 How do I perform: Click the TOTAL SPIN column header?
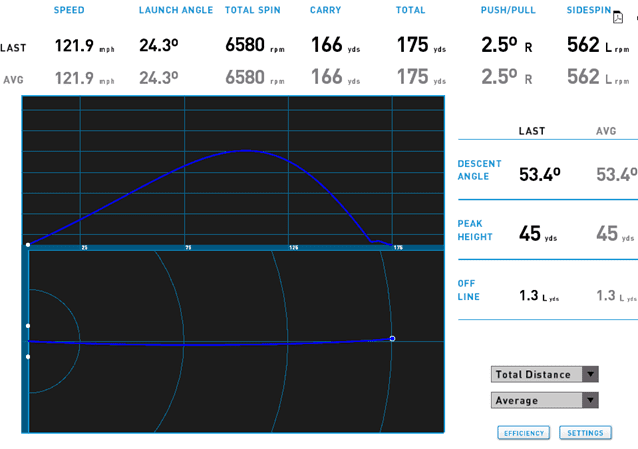click(x=253, y=10)
